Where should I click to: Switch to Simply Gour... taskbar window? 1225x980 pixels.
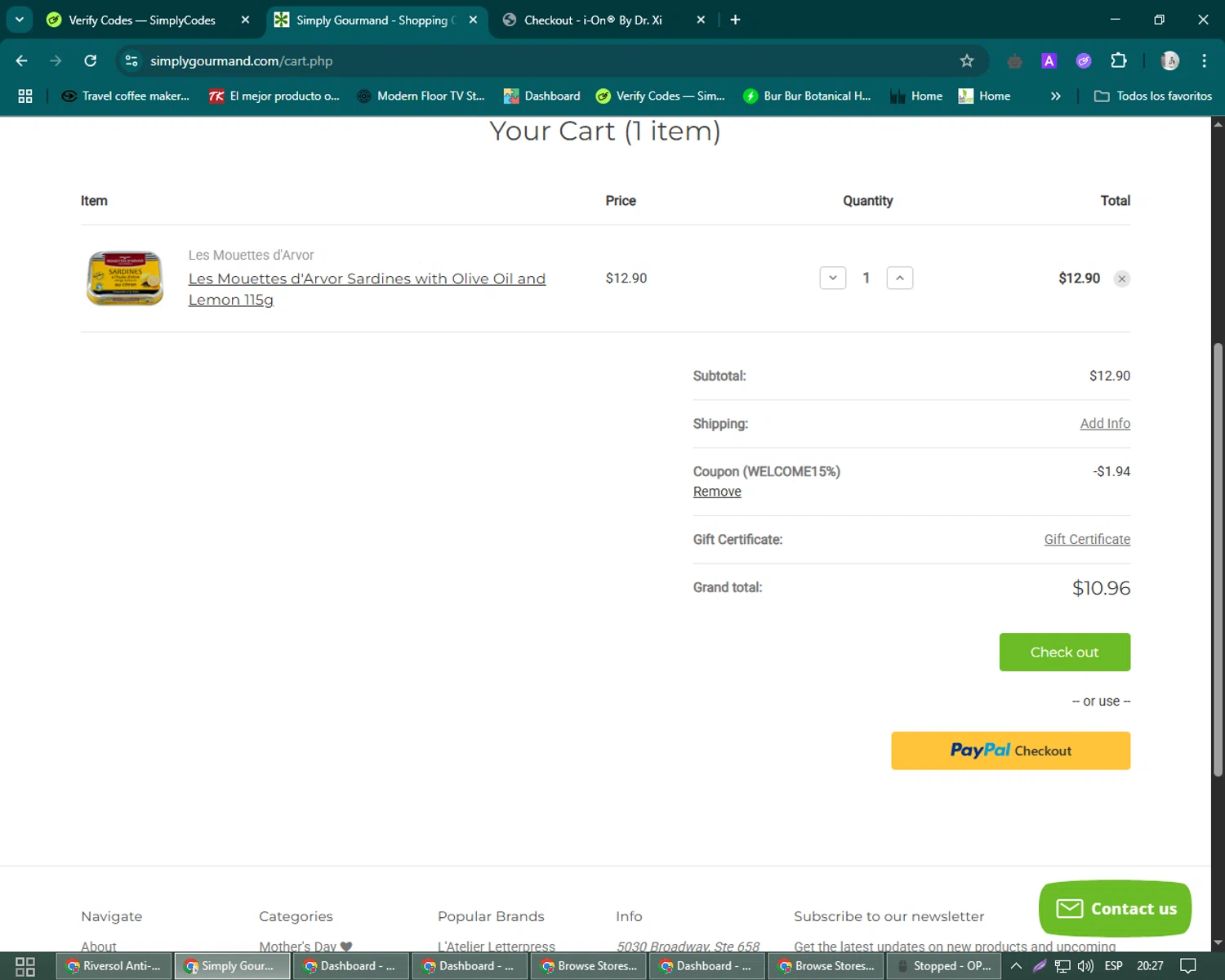(x=233, y=966)
